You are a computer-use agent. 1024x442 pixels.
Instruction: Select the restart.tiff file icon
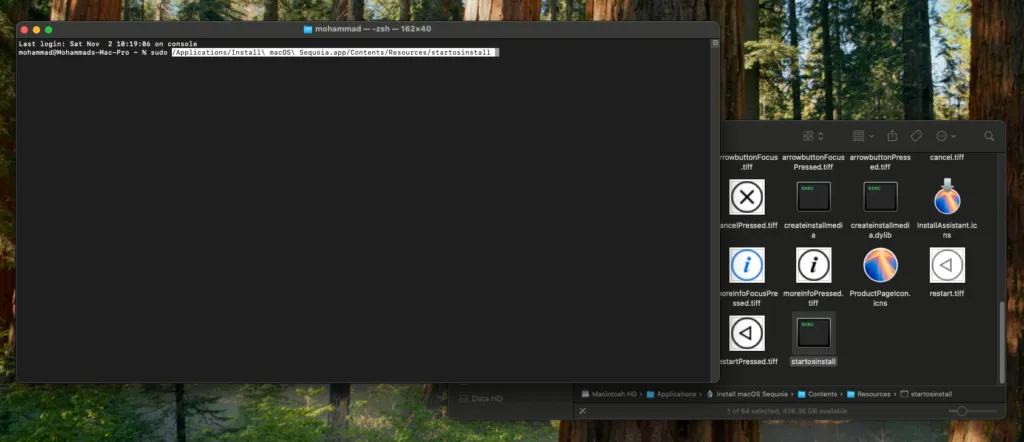point(947,264)
